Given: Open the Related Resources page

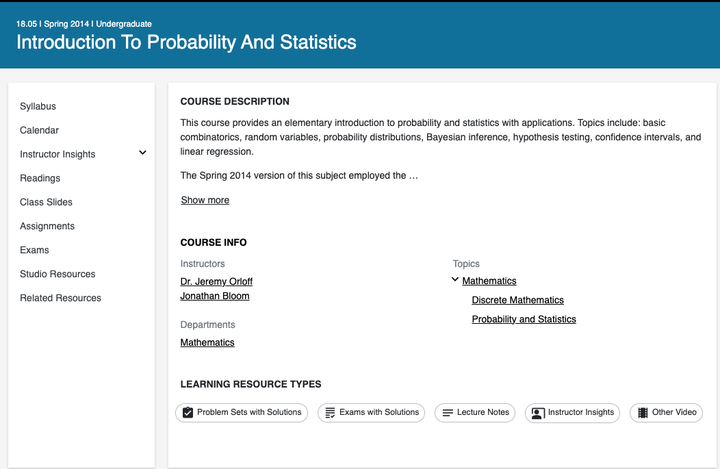Looking at the screenshot, I should [x=60, y=298].
